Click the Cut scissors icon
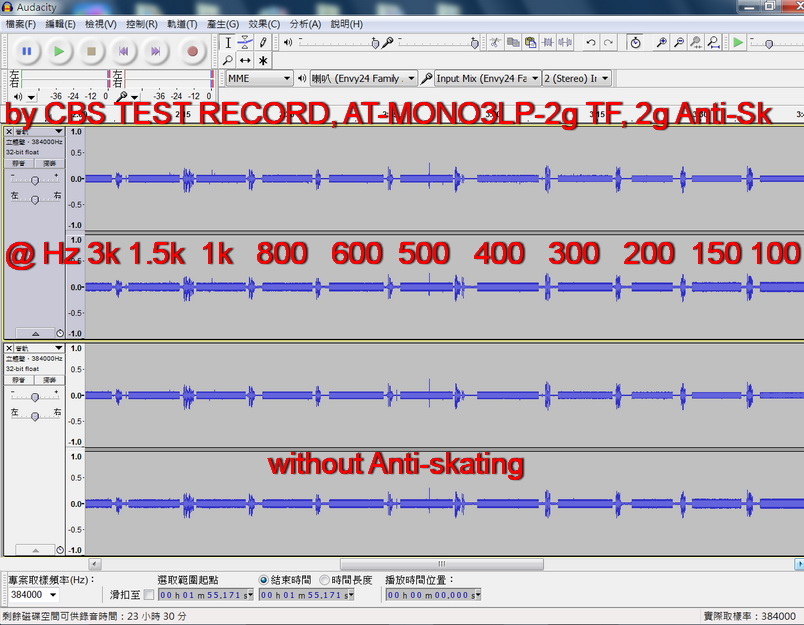Viewport: 804px width, 625px height. coord(495,43)
